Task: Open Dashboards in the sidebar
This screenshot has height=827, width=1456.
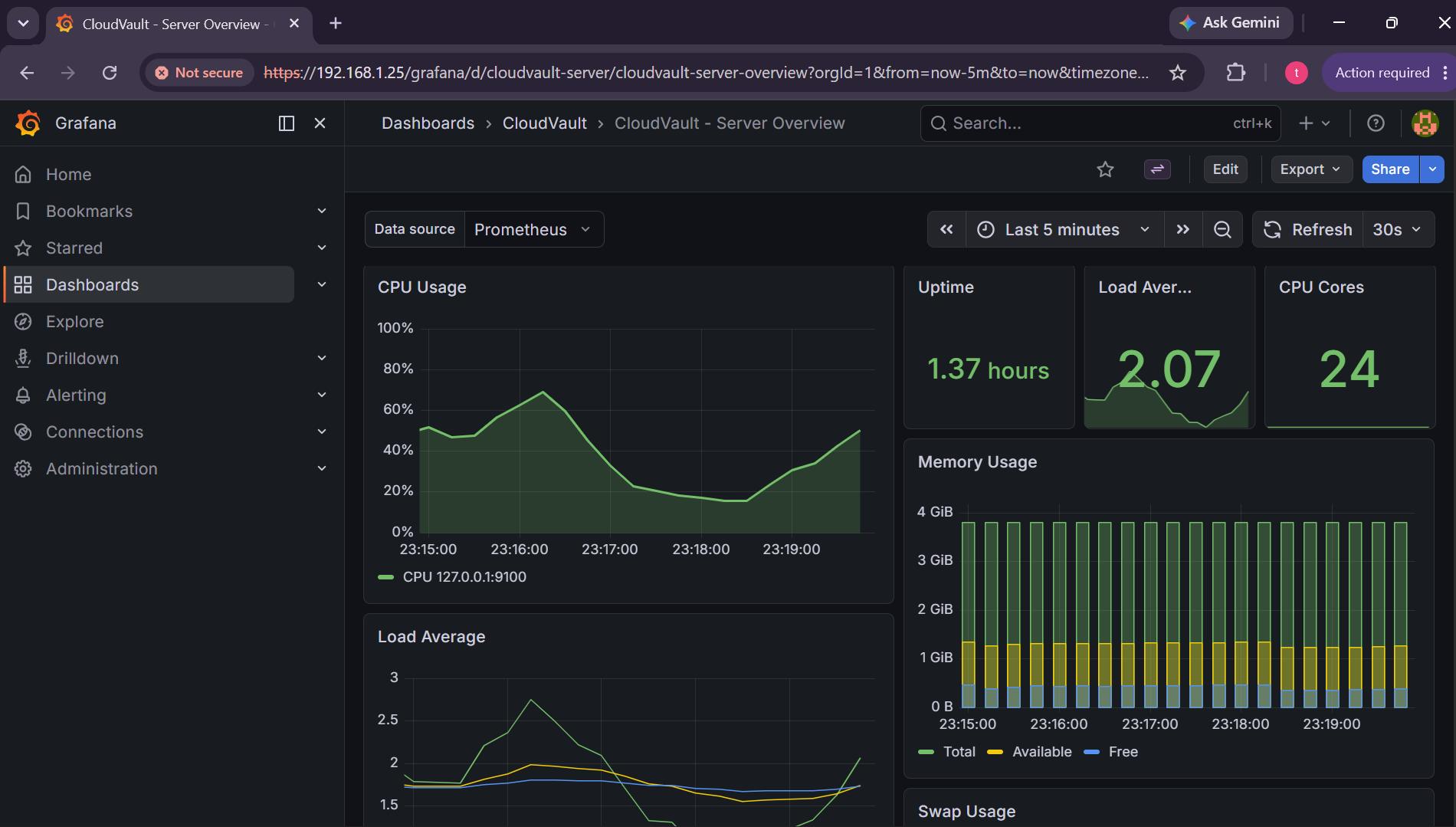Action: tap(149, 285)
